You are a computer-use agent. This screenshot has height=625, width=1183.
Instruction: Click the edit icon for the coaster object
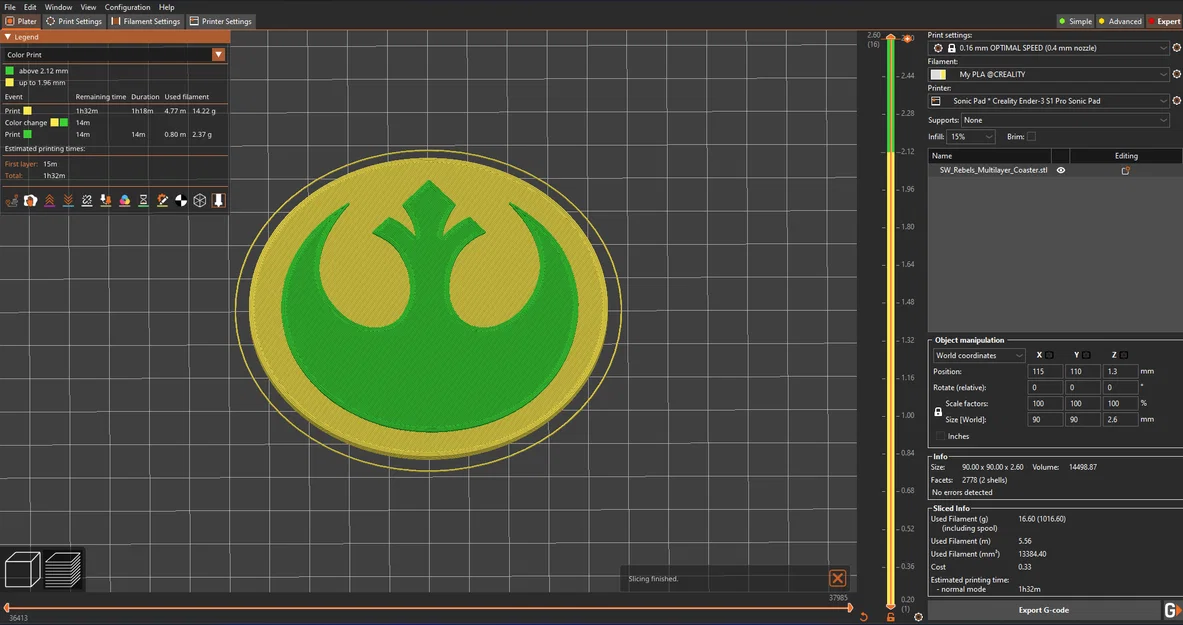coord(1126,171)
